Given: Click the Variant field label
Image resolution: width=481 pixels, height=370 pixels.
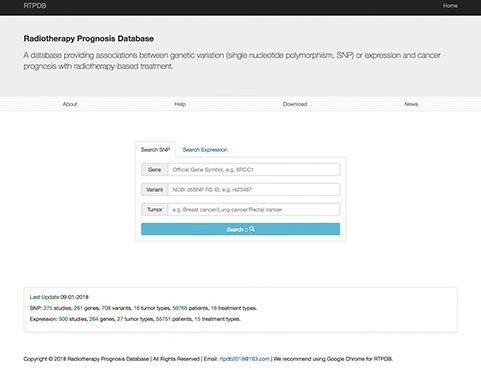Looking at the screenshot, I should [x=155, y=190].
